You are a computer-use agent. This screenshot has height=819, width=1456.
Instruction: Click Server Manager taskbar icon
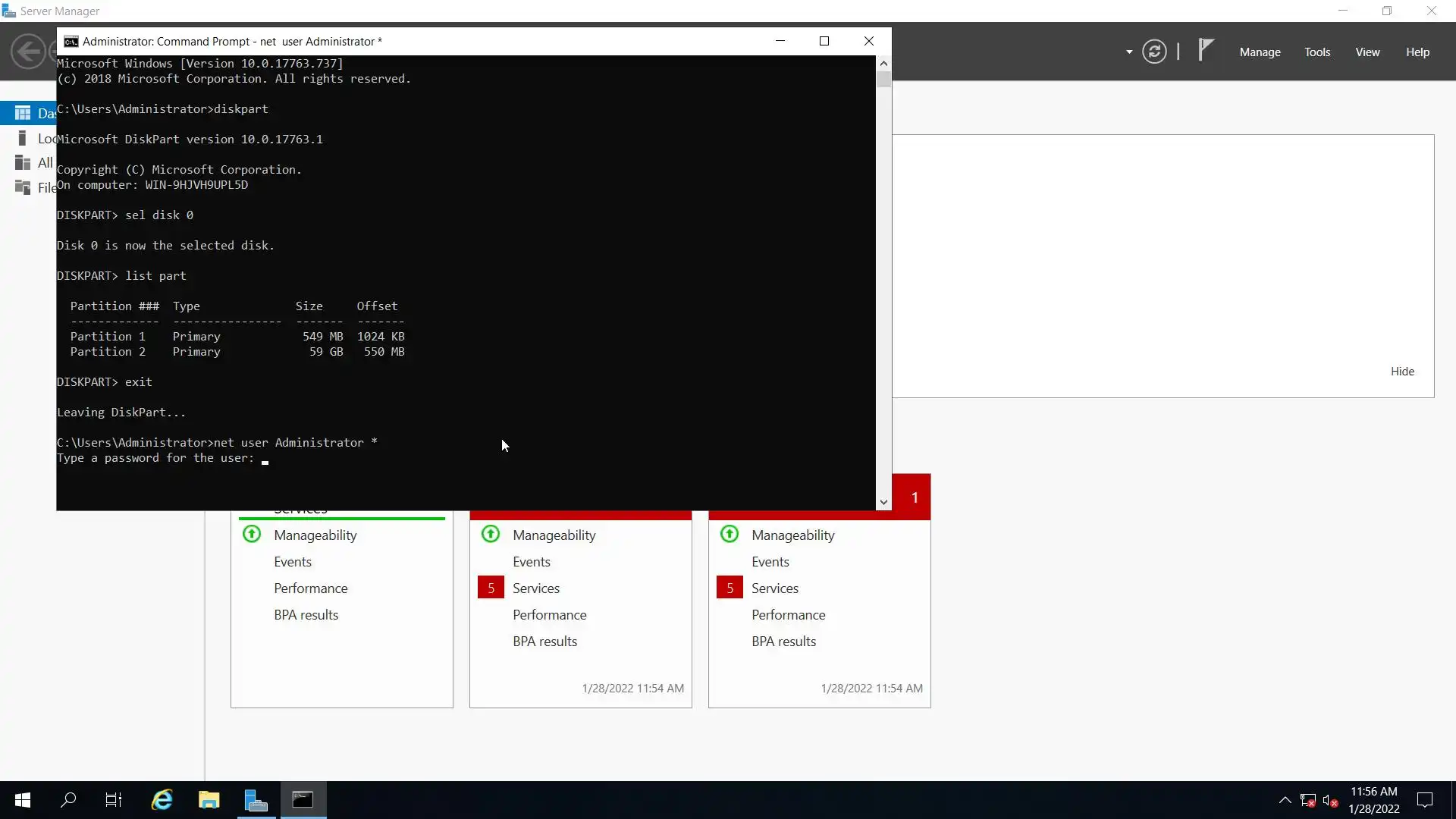[256, 800]
